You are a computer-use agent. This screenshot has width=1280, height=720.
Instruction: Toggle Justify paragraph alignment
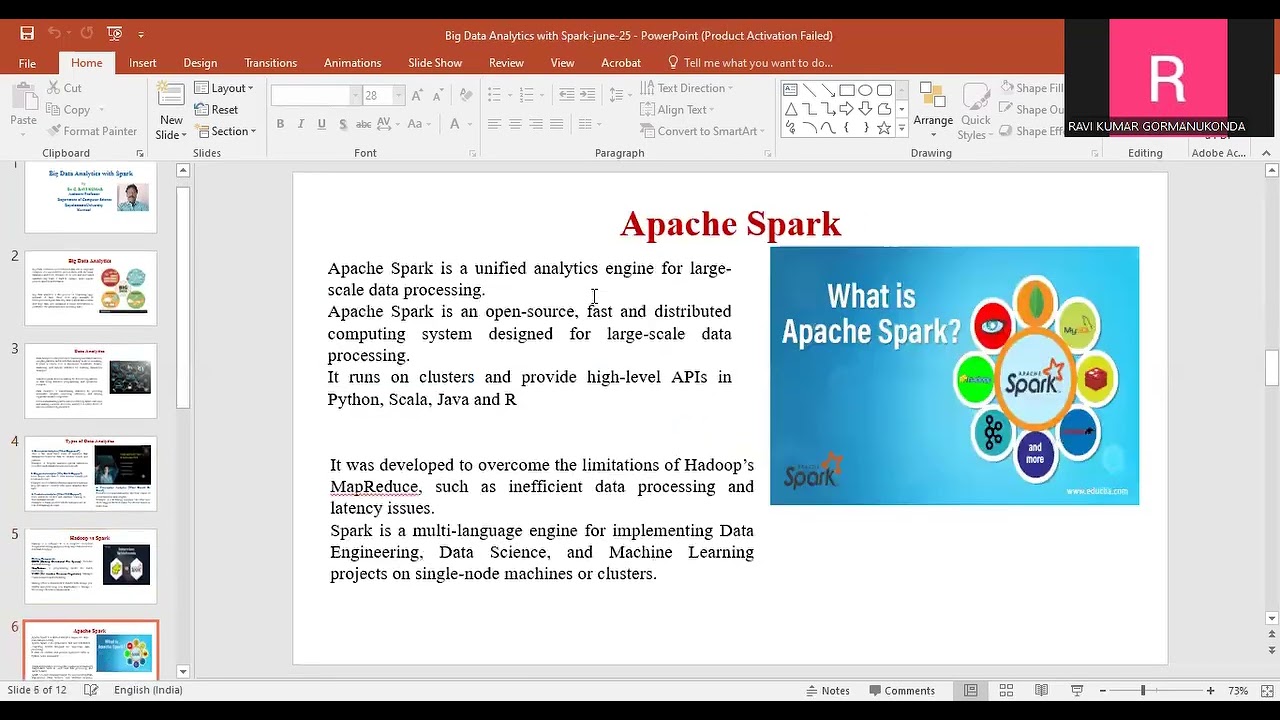tap(556, 124)
